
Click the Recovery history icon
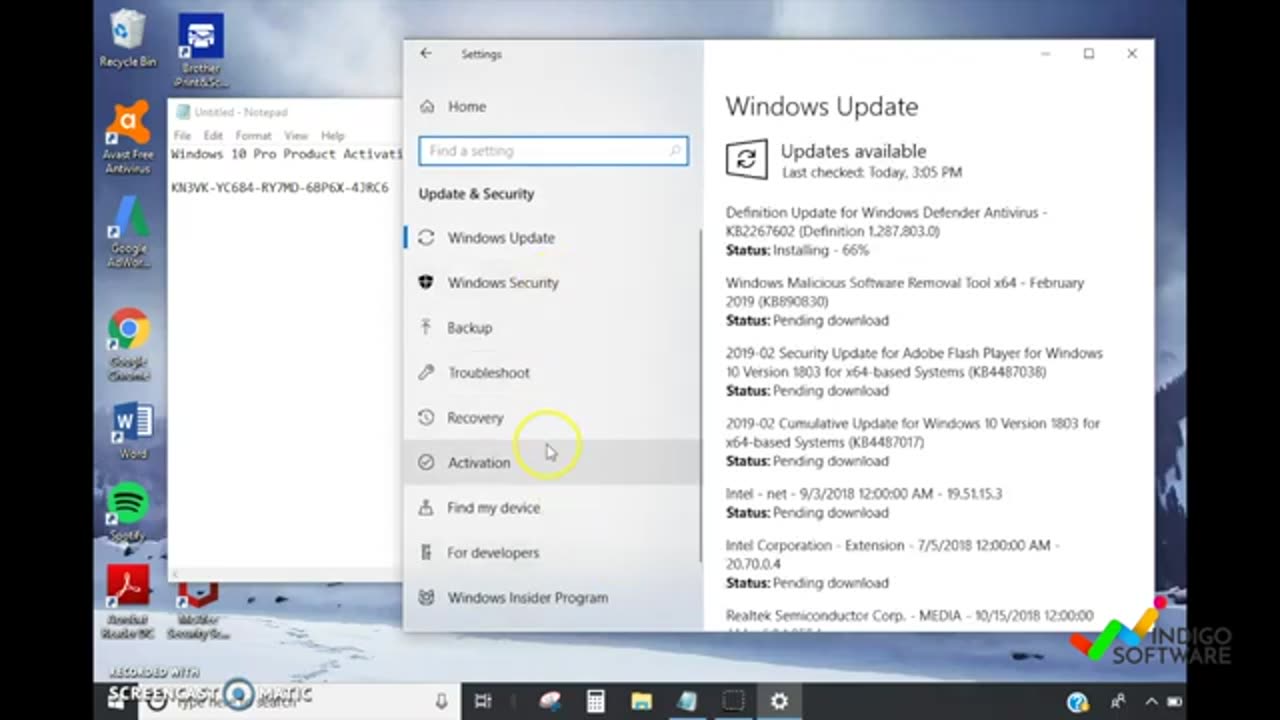[426, 417]
